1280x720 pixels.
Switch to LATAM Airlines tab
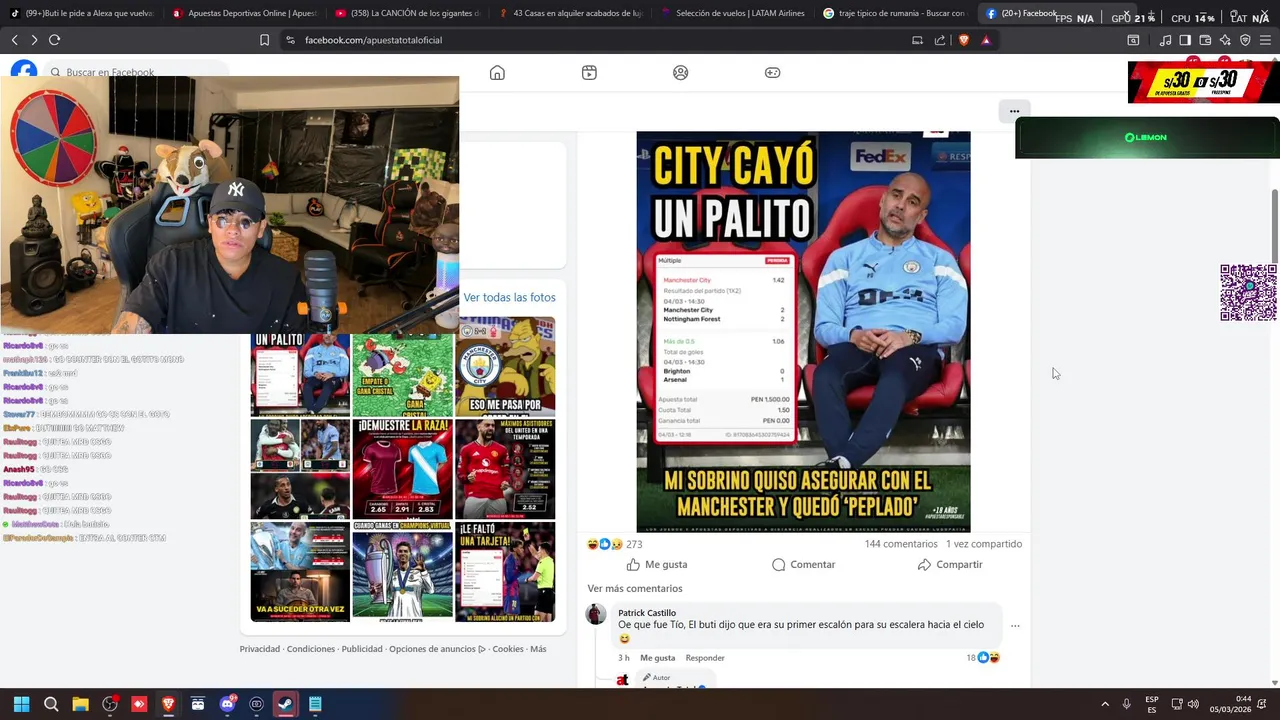coord(733,13)
